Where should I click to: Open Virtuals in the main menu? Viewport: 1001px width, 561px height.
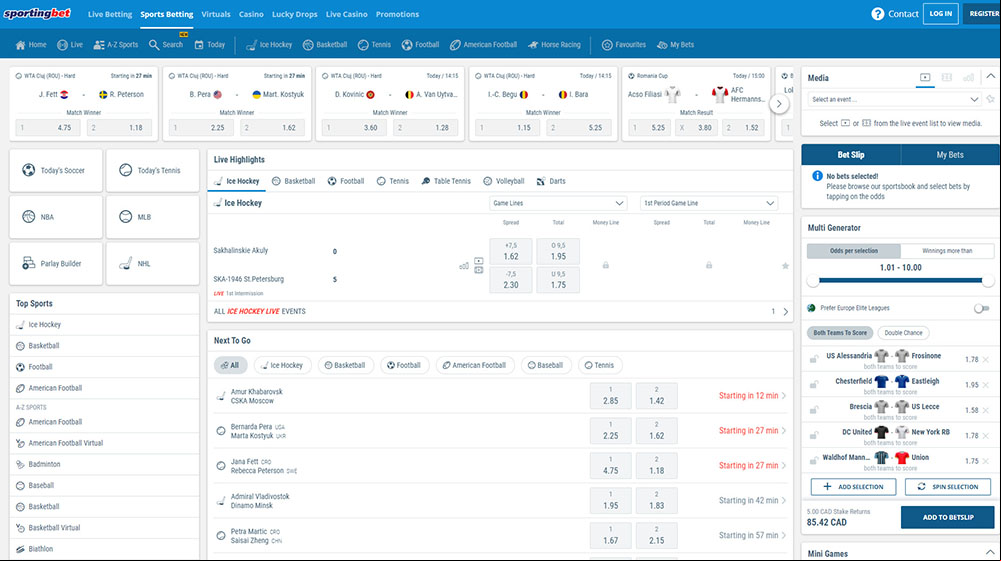[216, 14]
